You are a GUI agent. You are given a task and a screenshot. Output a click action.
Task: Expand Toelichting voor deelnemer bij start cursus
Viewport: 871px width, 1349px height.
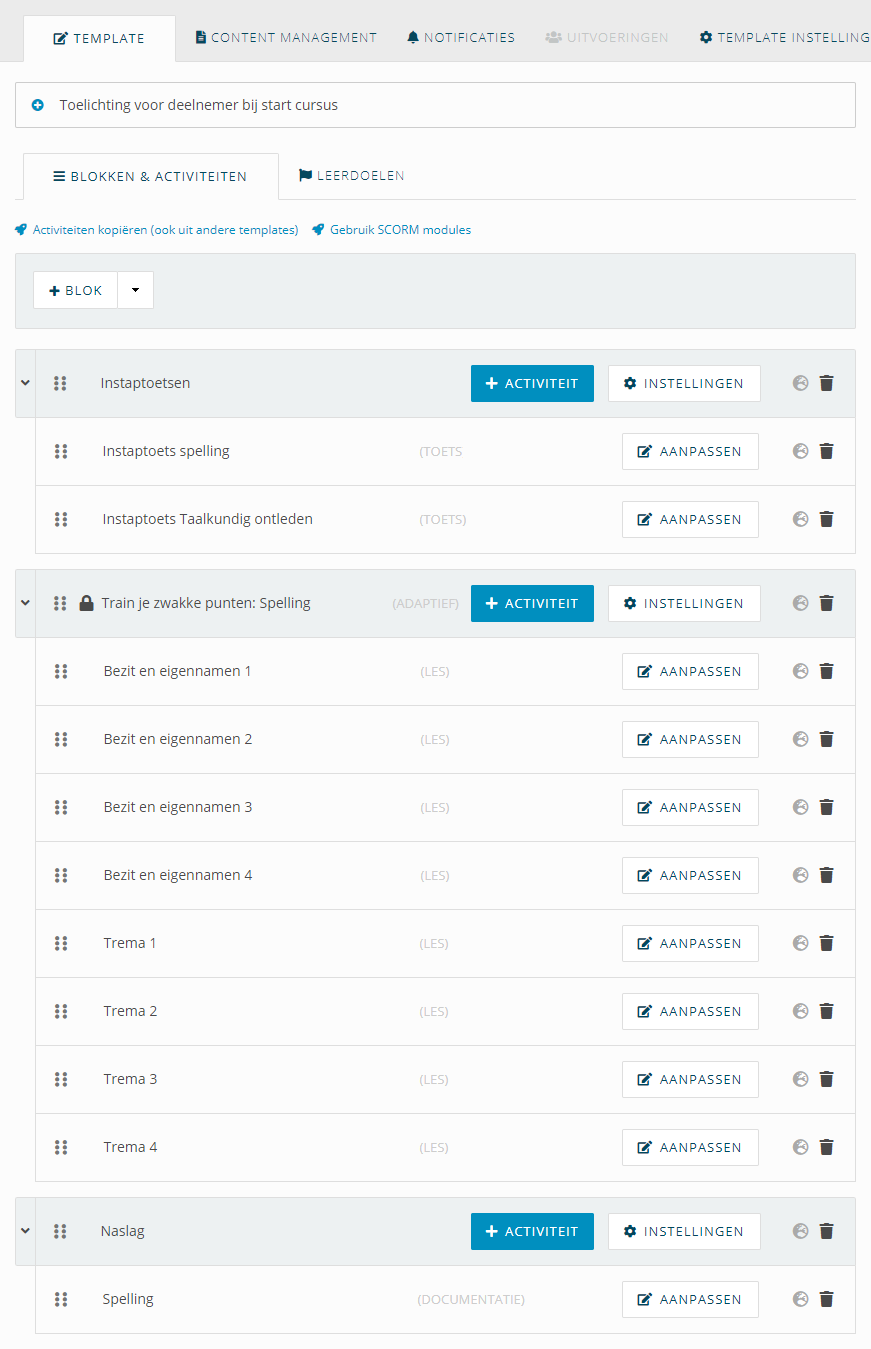pyautogui.click(x=435, y=105)
